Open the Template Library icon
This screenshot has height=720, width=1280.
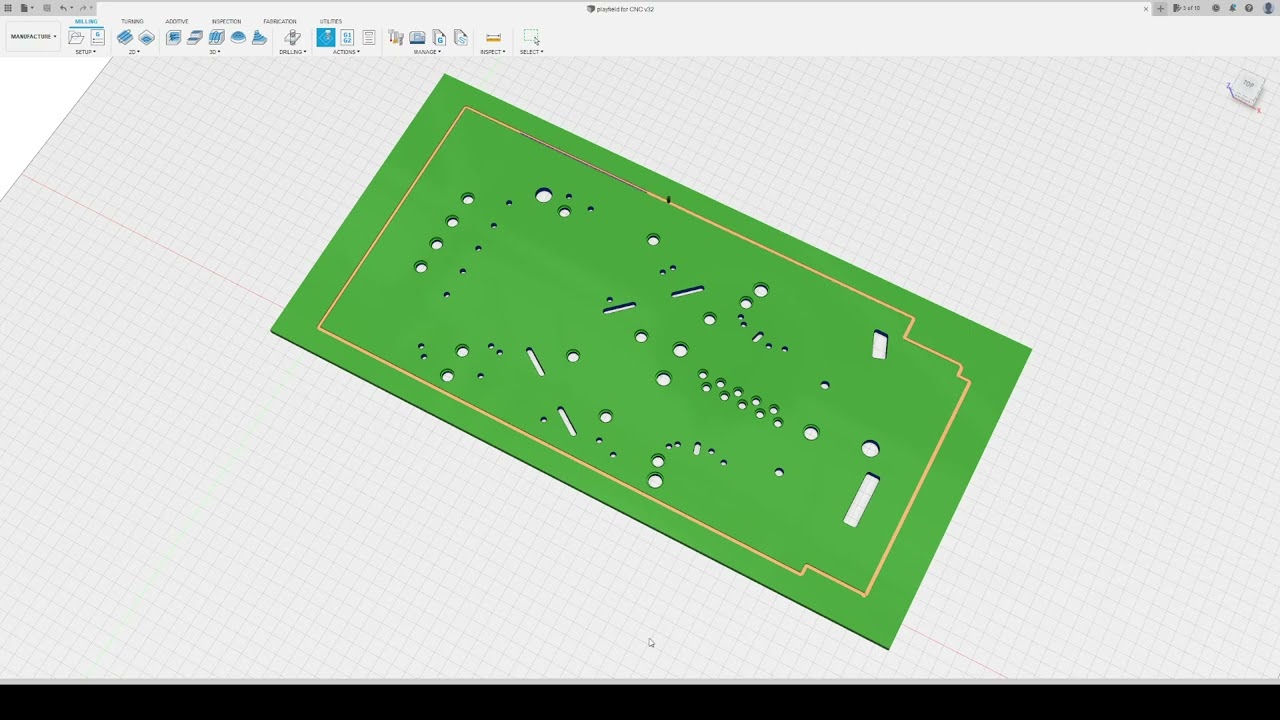coord(461,38)
